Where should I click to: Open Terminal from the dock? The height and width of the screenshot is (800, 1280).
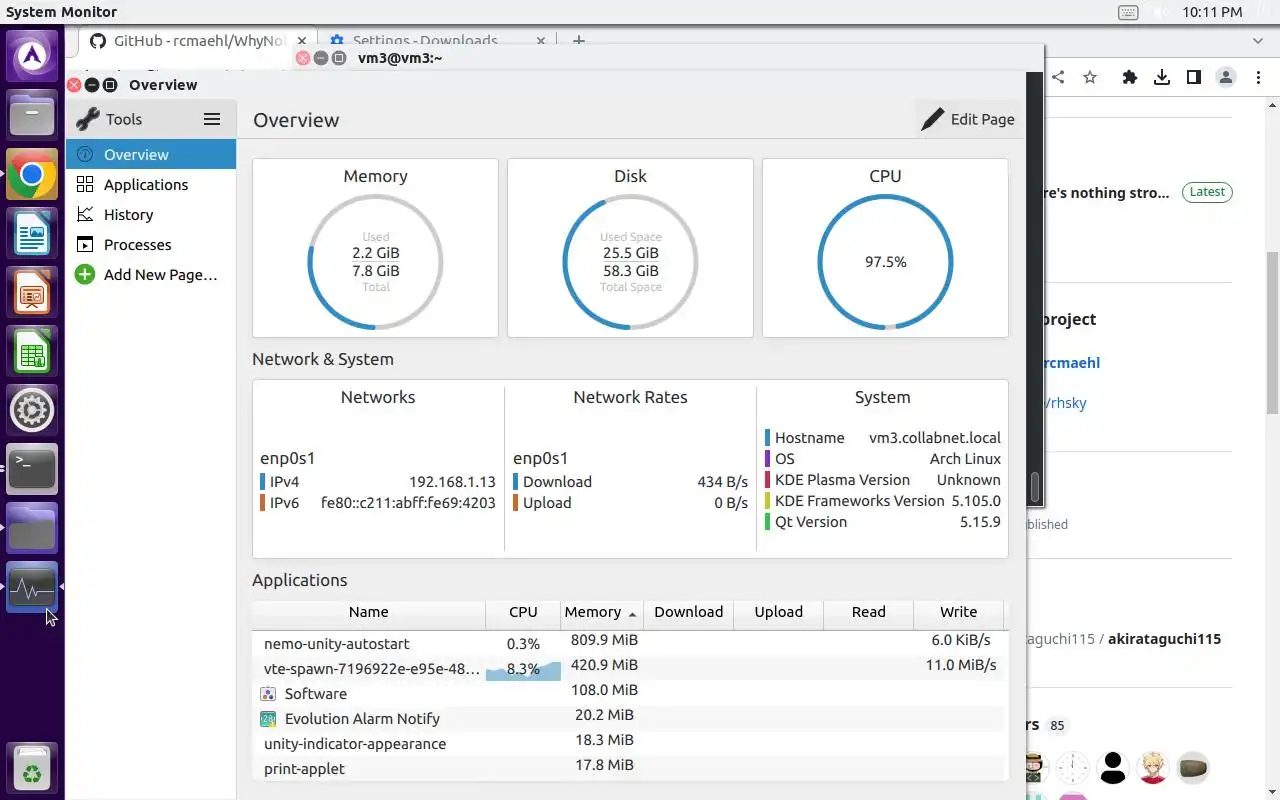(32, 469)
